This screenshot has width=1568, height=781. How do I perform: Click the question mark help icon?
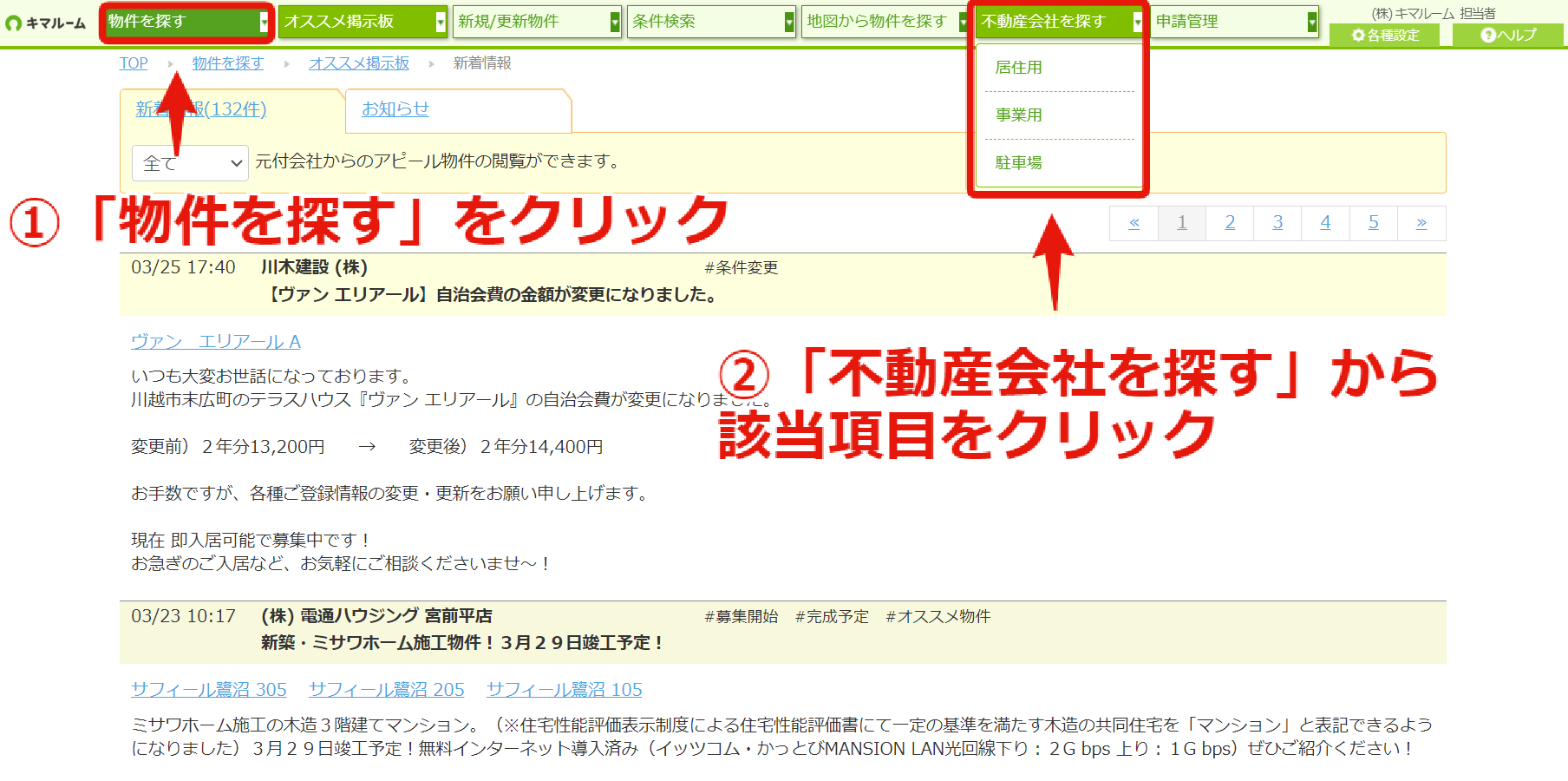1488,35
